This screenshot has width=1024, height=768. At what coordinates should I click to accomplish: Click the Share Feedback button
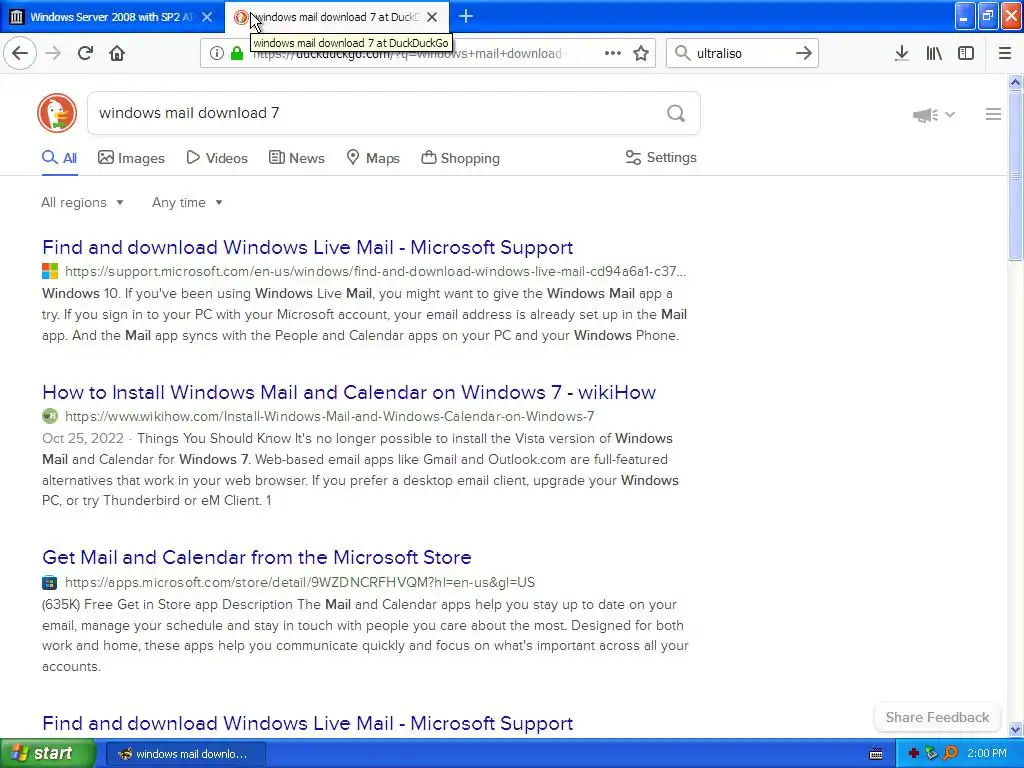click(937, 717)
